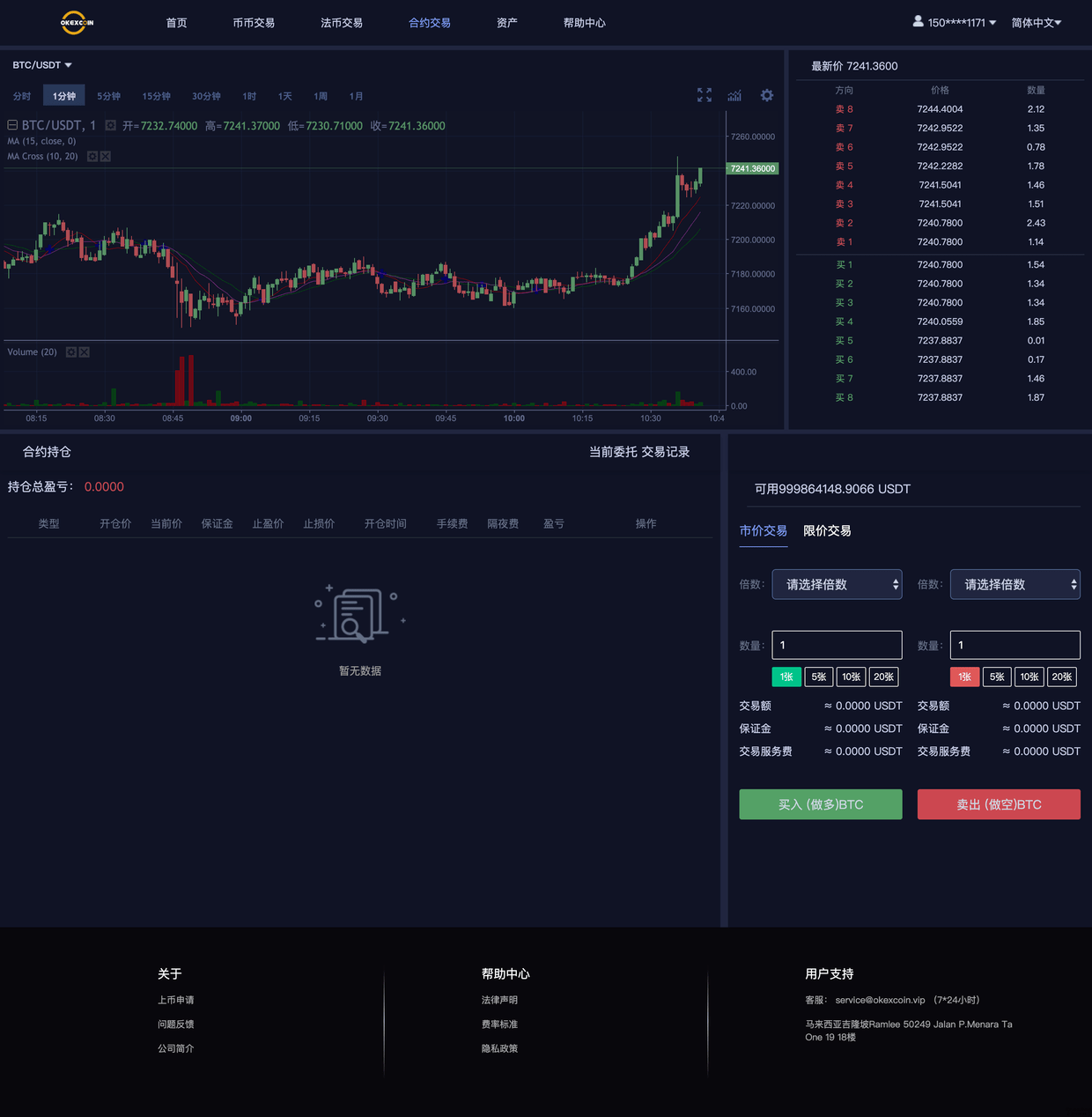
Task: Select the 1分钟 chart interval
Action: [x=64, y=96]
